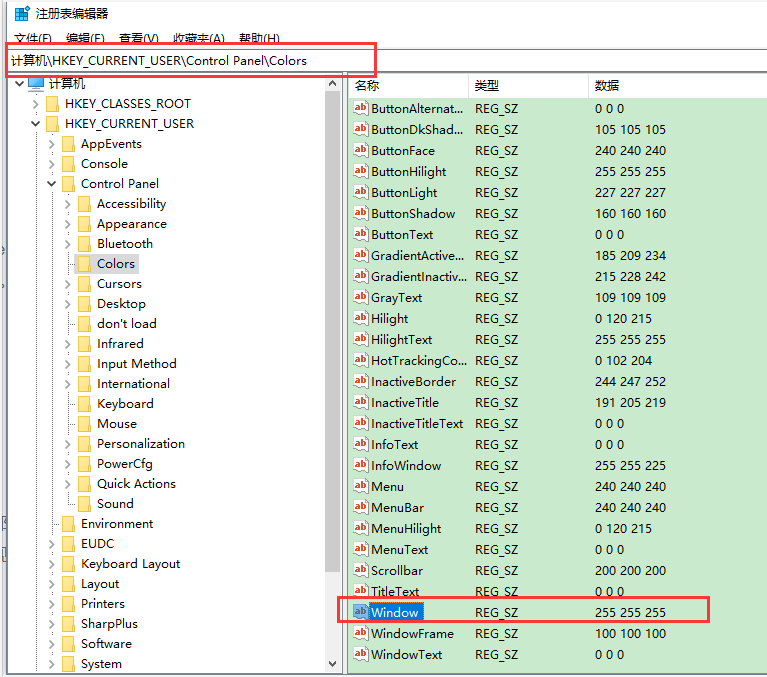Expand the Software key
This screenshot has height=677, width=767.
point(51,644)
